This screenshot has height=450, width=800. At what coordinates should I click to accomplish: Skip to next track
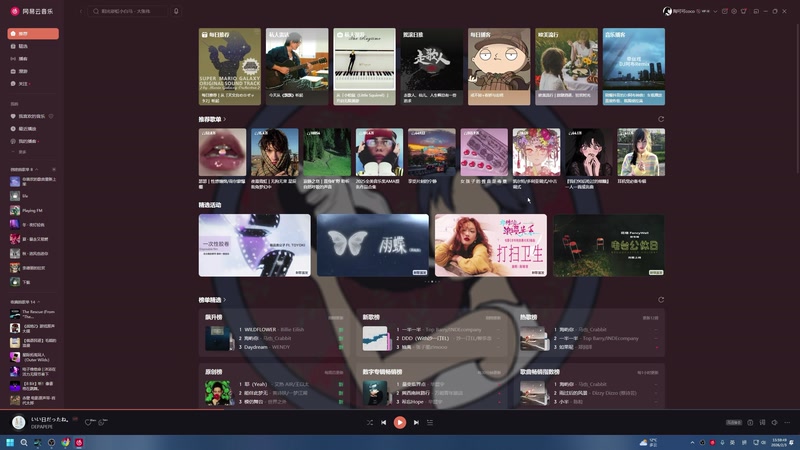416,422
